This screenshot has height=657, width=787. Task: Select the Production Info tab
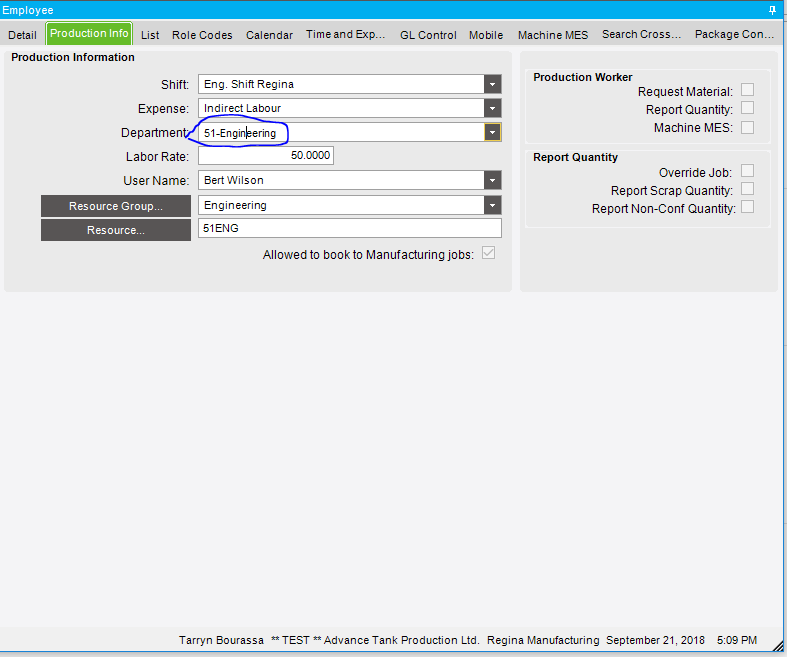tap(89, 34)
